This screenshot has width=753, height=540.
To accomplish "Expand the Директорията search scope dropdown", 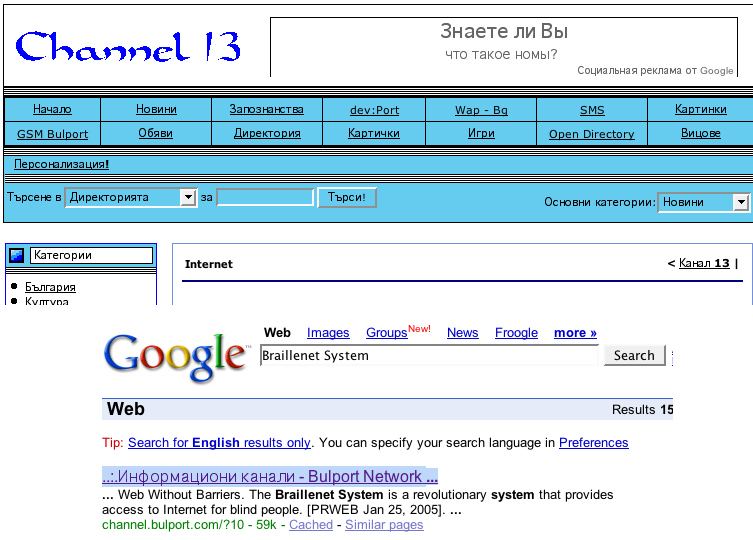I will [131, 197].
